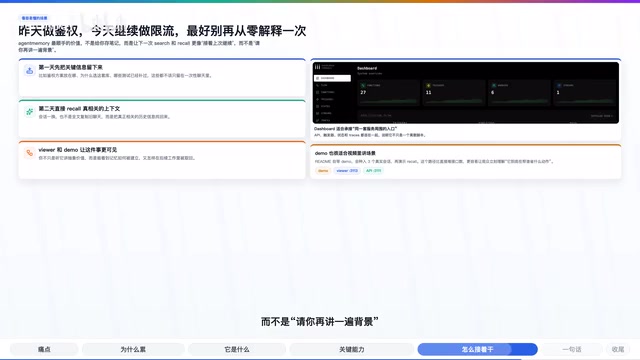Open the Dashboard screenshot thumbnail

(x=466, y=93)
